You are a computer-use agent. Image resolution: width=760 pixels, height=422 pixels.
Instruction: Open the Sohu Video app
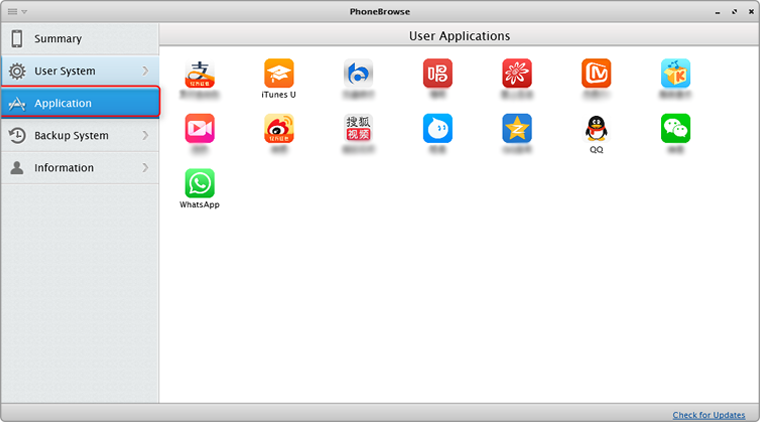click(358, 128)
